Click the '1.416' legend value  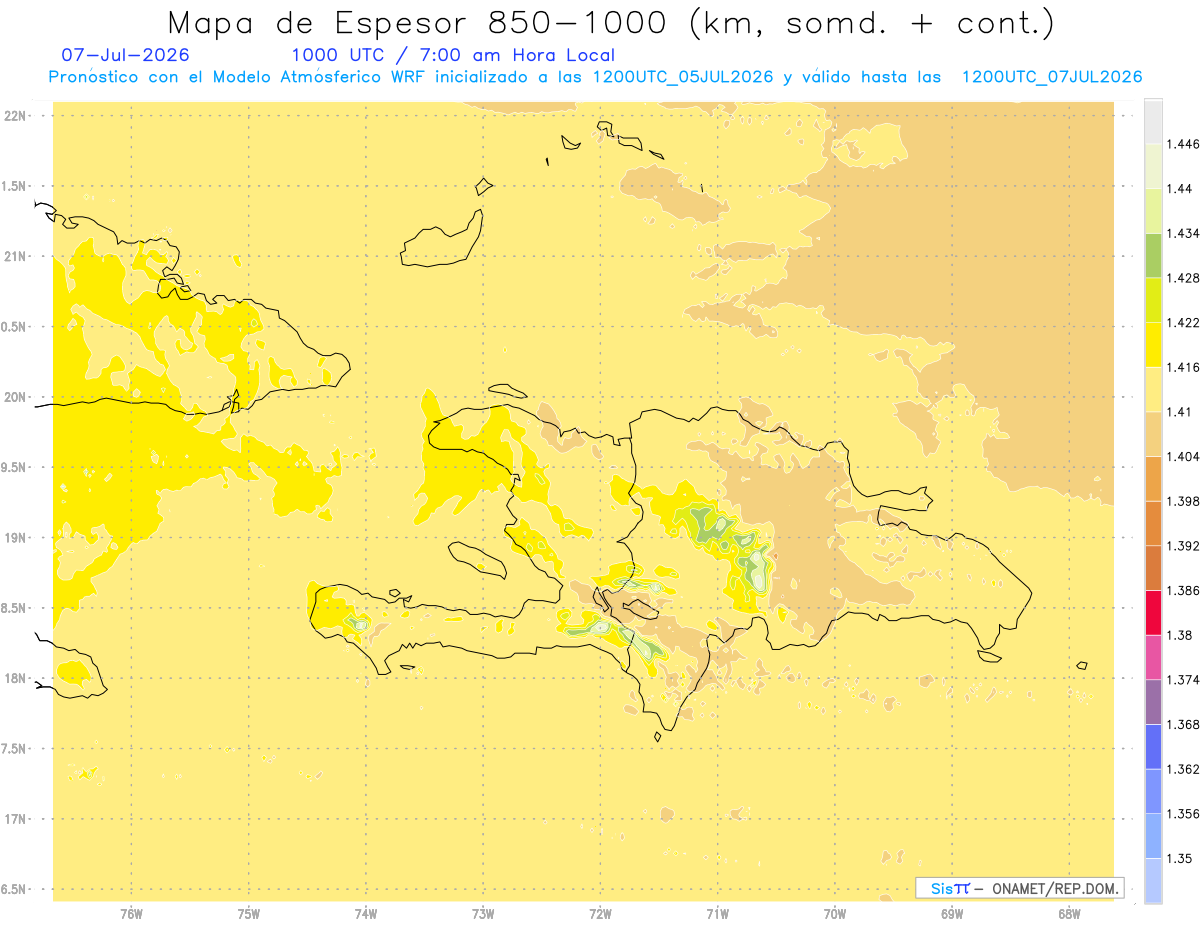1183,367
